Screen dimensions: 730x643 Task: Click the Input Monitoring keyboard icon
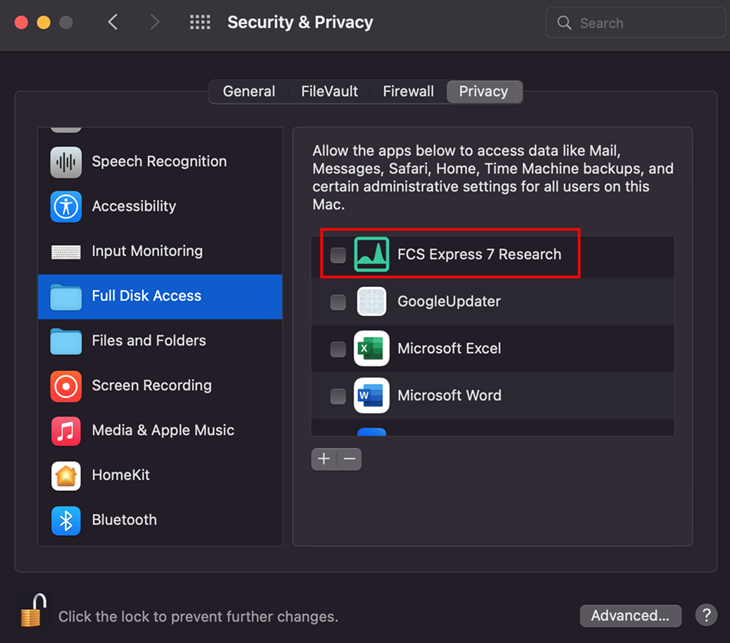66,251
